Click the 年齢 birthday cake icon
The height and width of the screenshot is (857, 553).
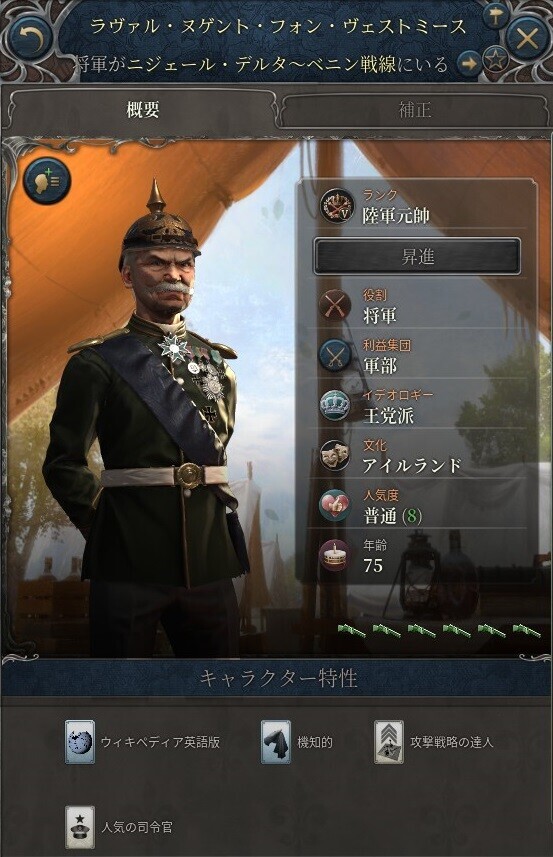click(335, 555)
